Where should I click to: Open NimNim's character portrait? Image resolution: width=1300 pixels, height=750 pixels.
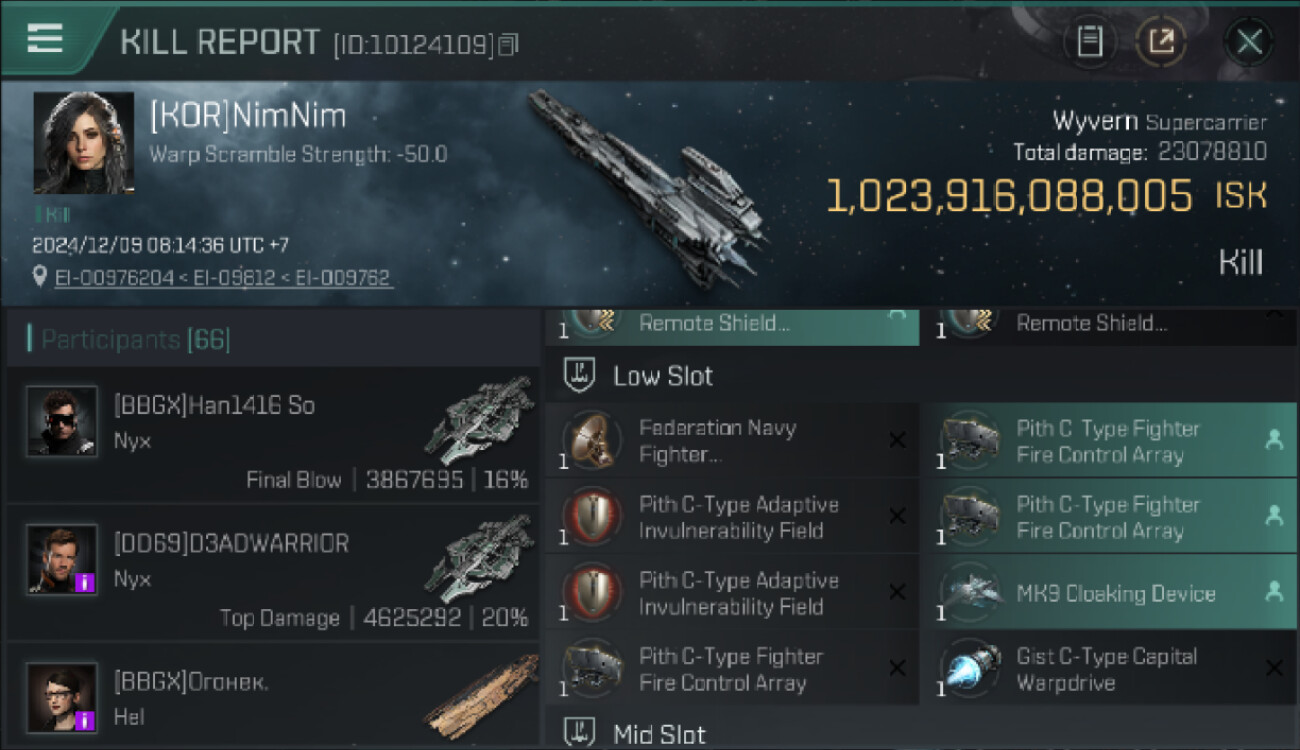(83, 142)
